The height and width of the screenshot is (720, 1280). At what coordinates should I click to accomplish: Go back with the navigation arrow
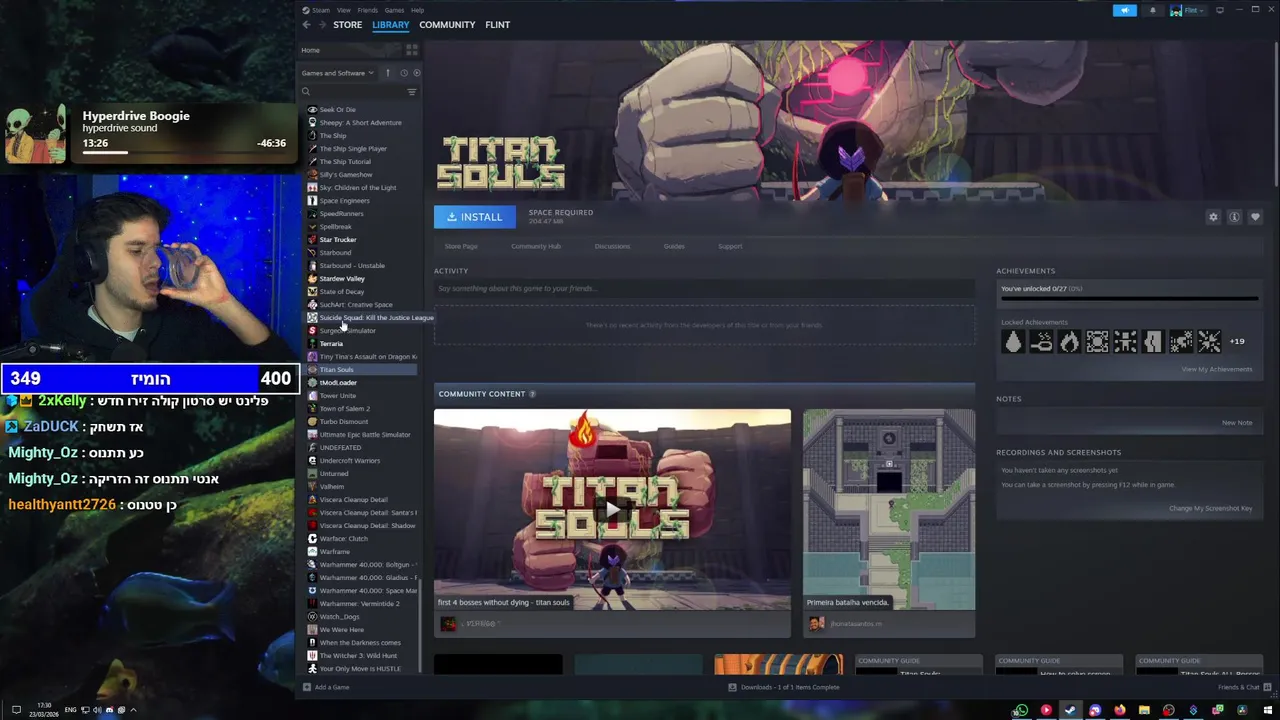307,25
